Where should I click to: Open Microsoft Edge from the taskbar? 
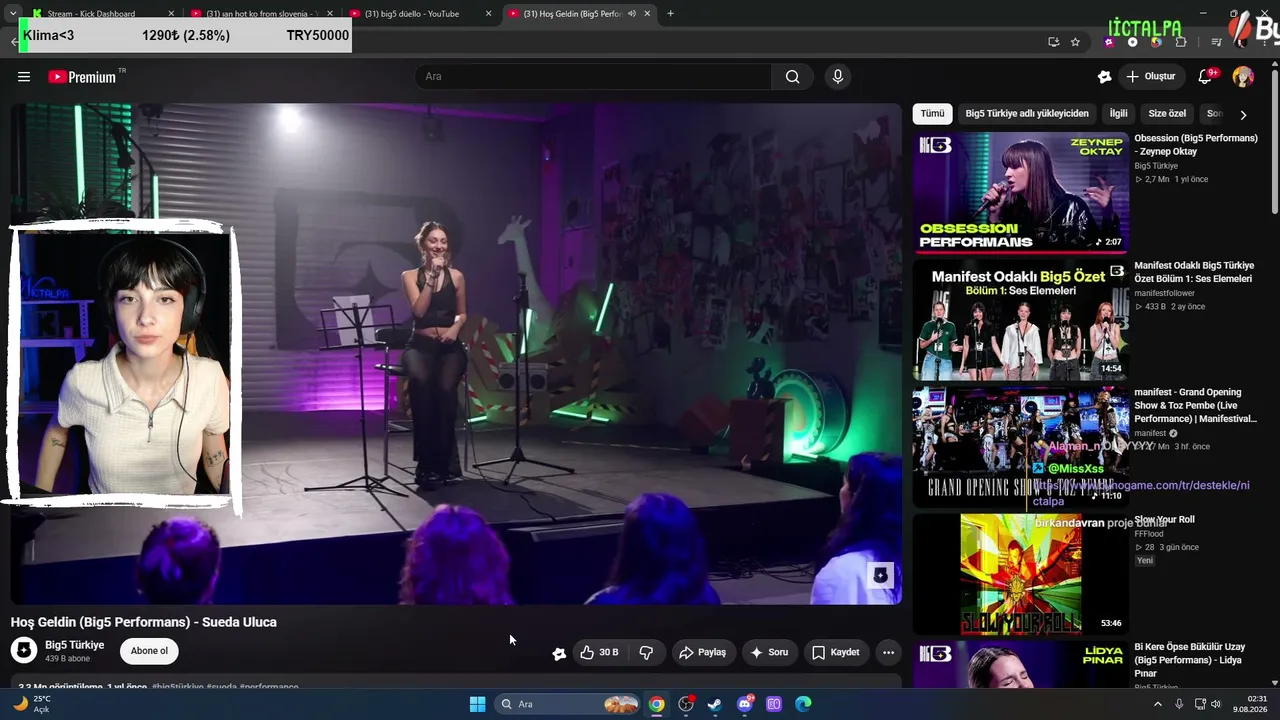[803, 704]
